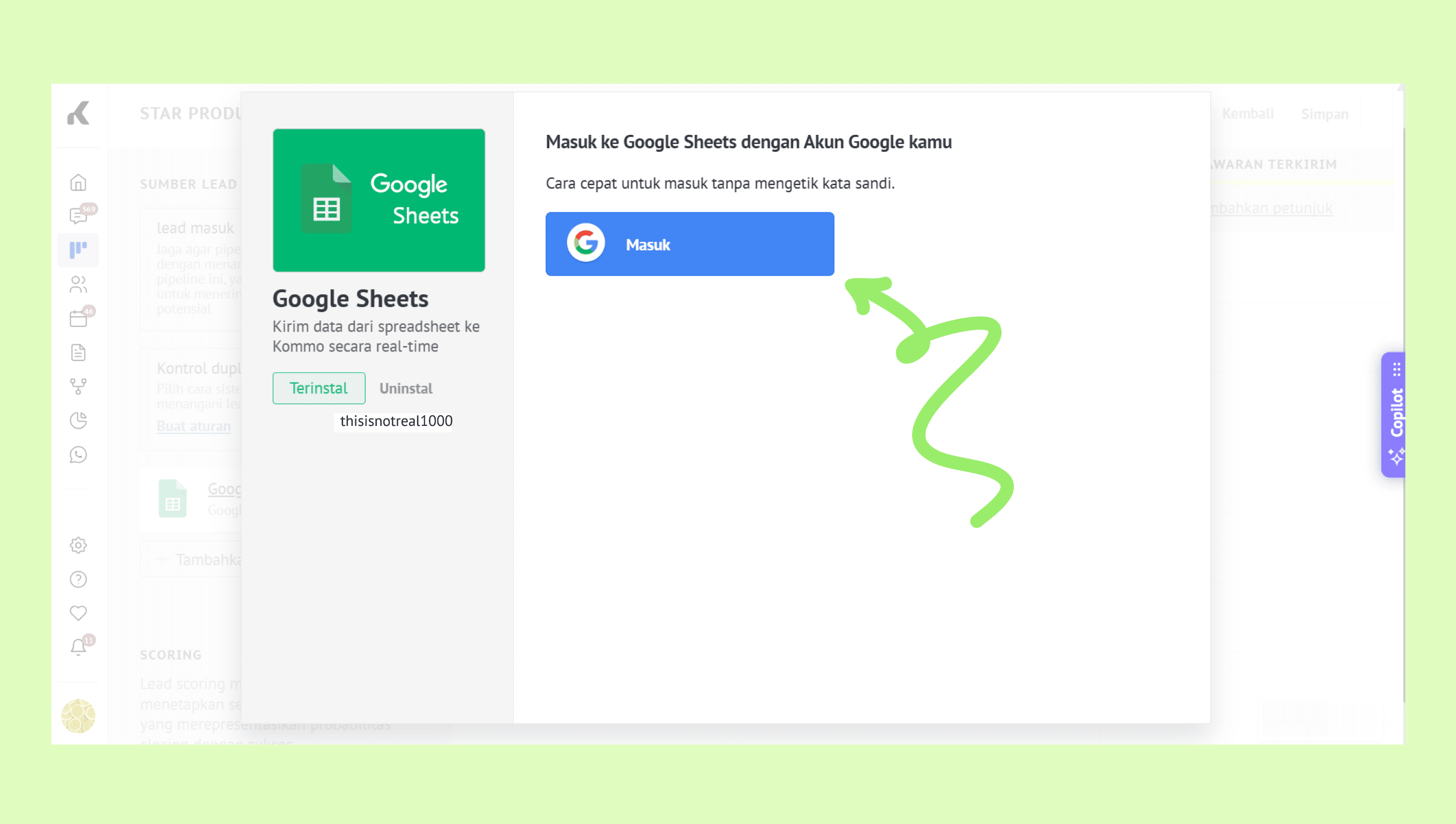Open the Chats icon with 369 badge
Viewport: 1456px width, 824px height.
coord(78,216)
